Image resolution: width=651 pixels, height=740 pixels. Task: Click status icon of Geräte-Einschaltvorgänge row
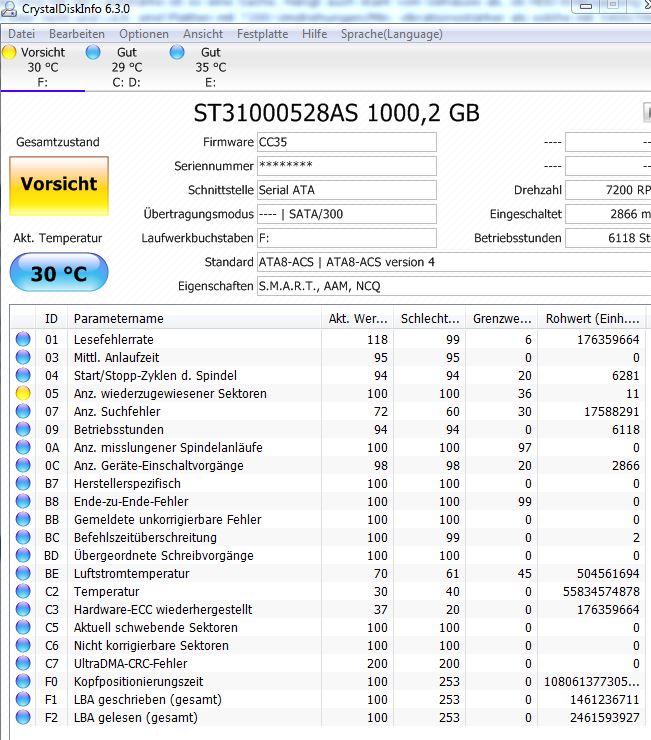[23, 465]
